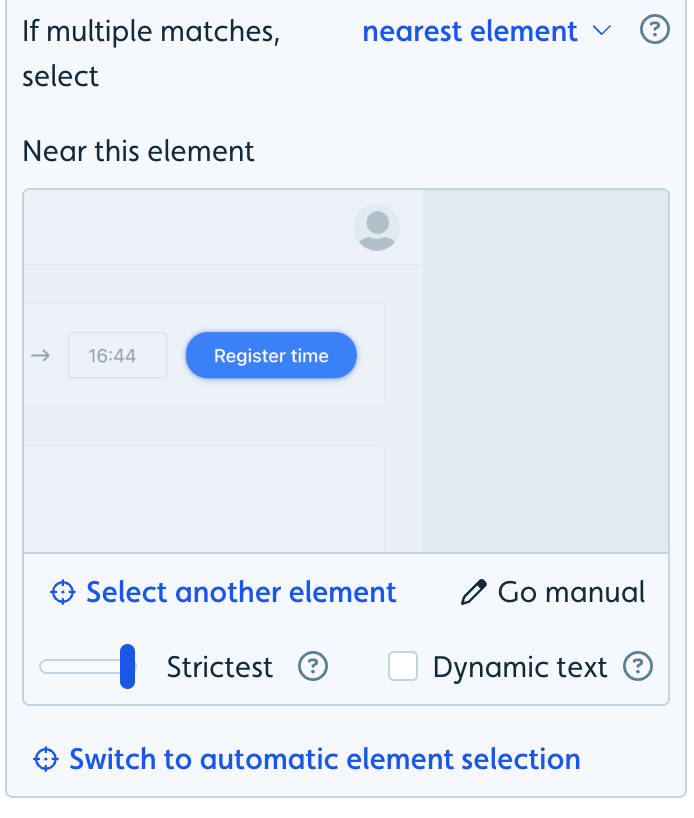Enable the Dynamic text checkbox

(403, 666)
